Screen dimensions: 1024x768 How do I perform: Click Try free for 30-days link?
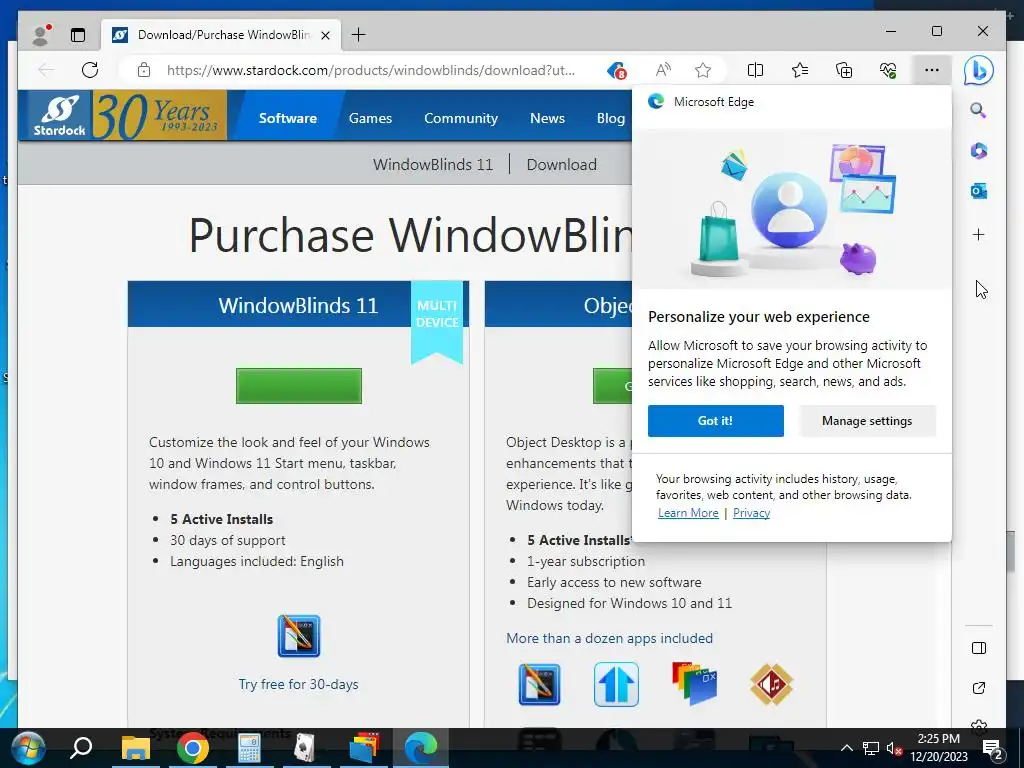[x=298, y=684]
